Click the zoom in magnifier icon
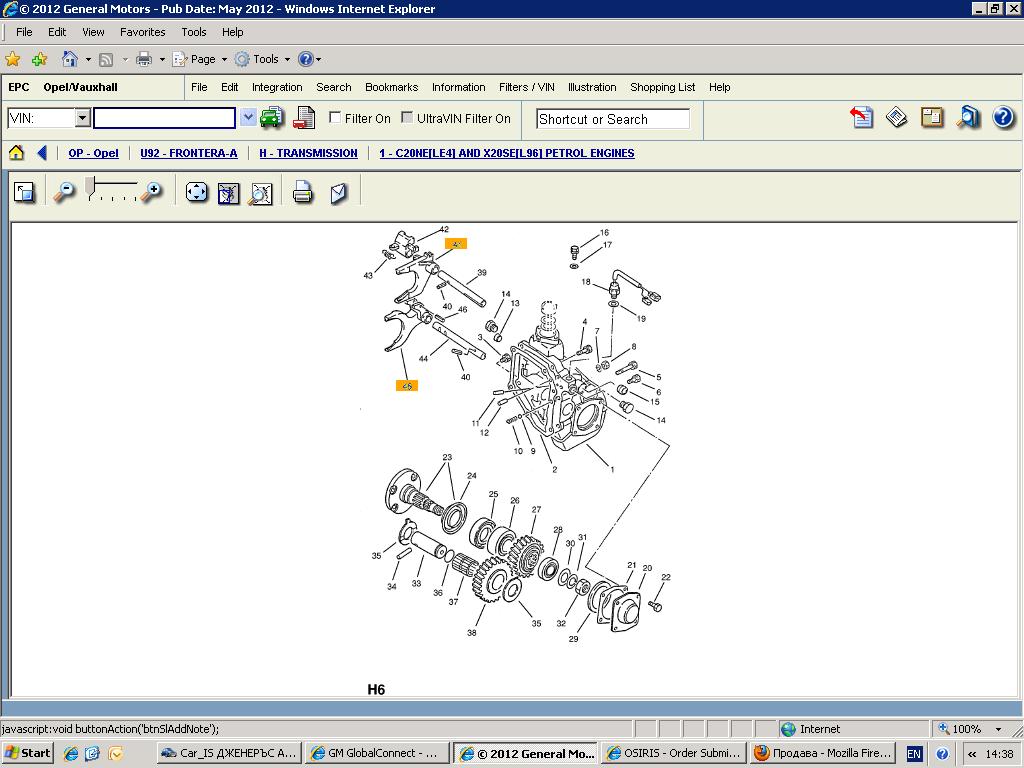Image resolution: width=1024 pixels, height=768 pixels. click(x=151, y=192)
